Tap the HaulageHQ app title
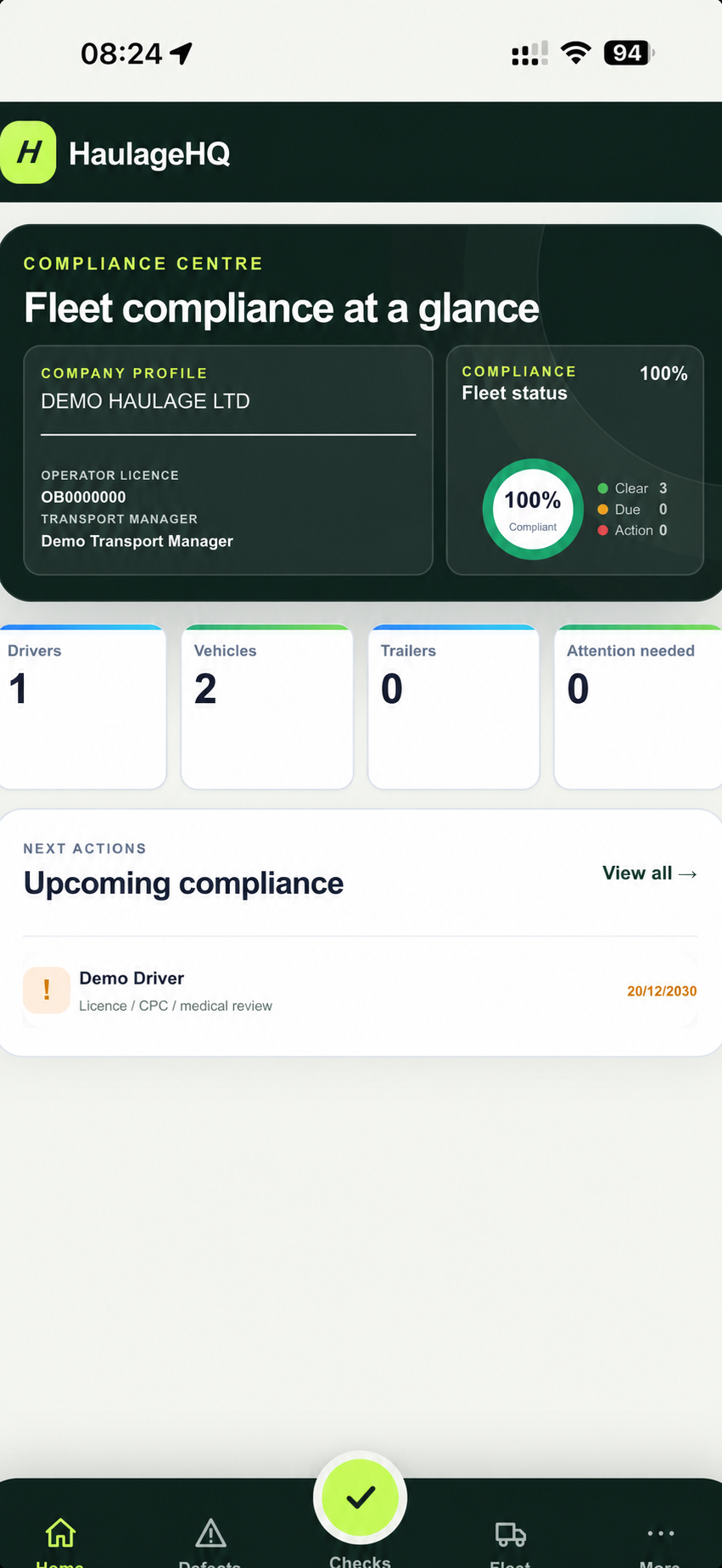 click(149, 153)
